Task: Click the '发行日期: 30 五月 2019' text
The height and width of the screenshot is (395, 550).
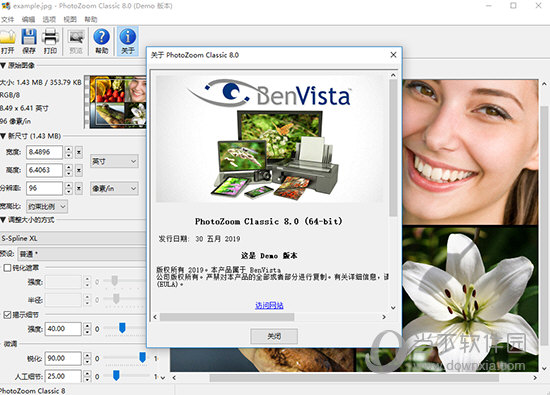Action: [199, 239]
